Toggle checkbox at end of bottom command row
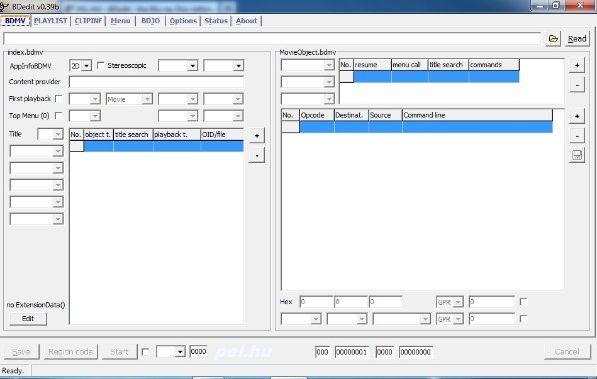The height and width of the screenshot is (379, 597). [524, 319]
